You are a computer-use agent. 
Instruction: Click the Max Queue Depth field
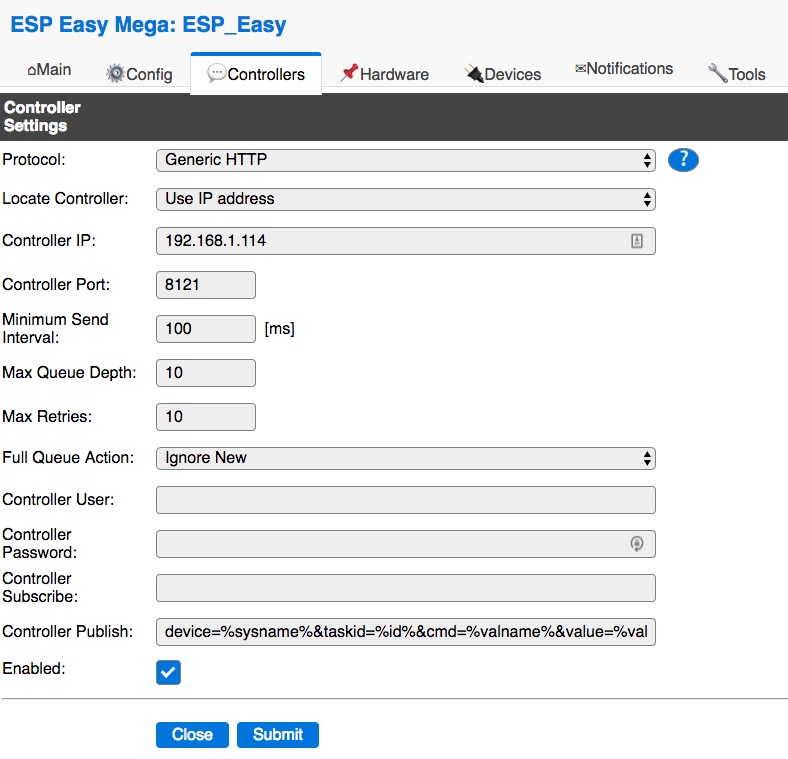206,373
